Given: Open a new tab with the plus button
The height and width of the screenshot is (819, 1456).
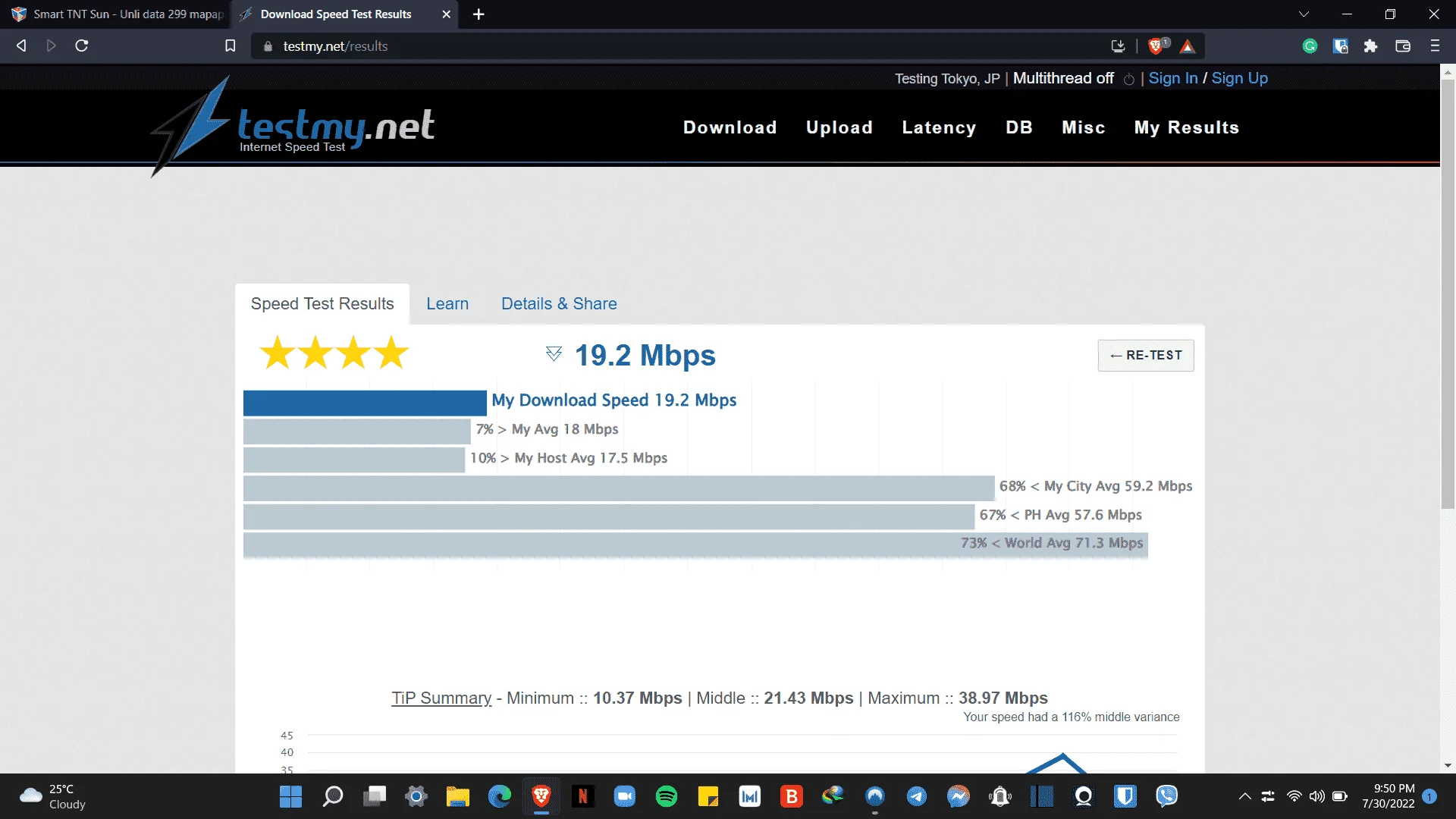Looking at the screenshot, I should (479, 14).
